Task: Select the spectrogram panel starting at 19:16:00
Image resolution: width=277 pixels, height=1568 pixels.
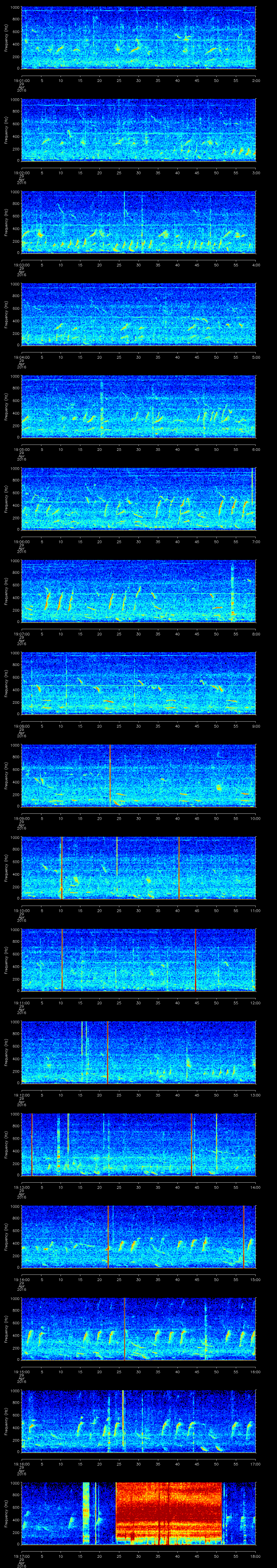Action: (138, 1421)
